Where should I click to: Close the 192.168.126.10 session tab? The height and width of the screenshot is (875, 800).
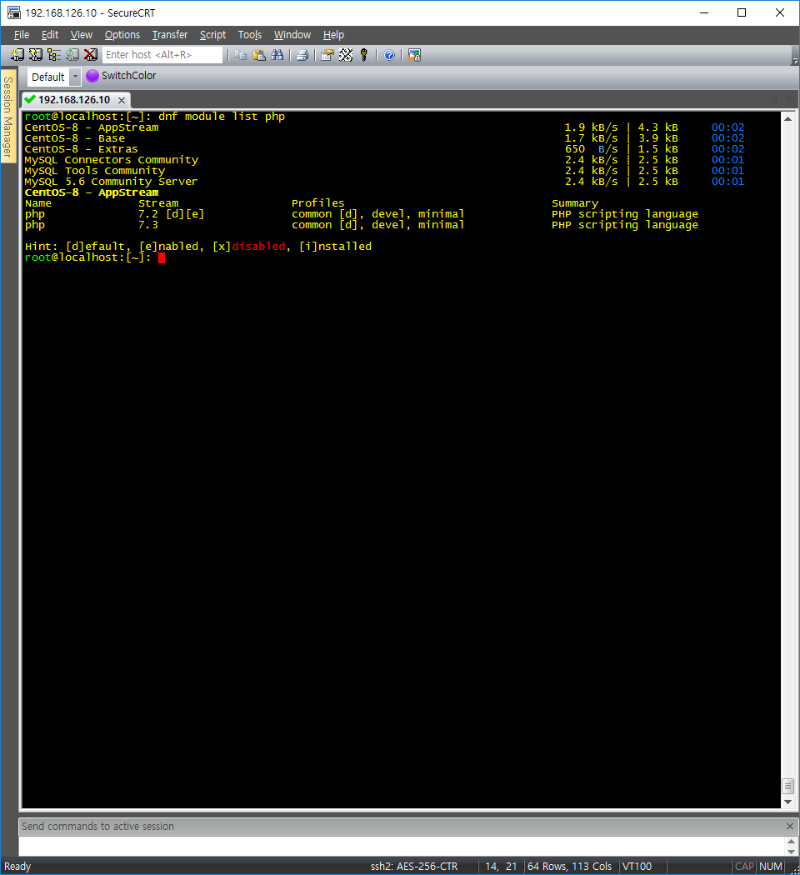coord(121,100)
